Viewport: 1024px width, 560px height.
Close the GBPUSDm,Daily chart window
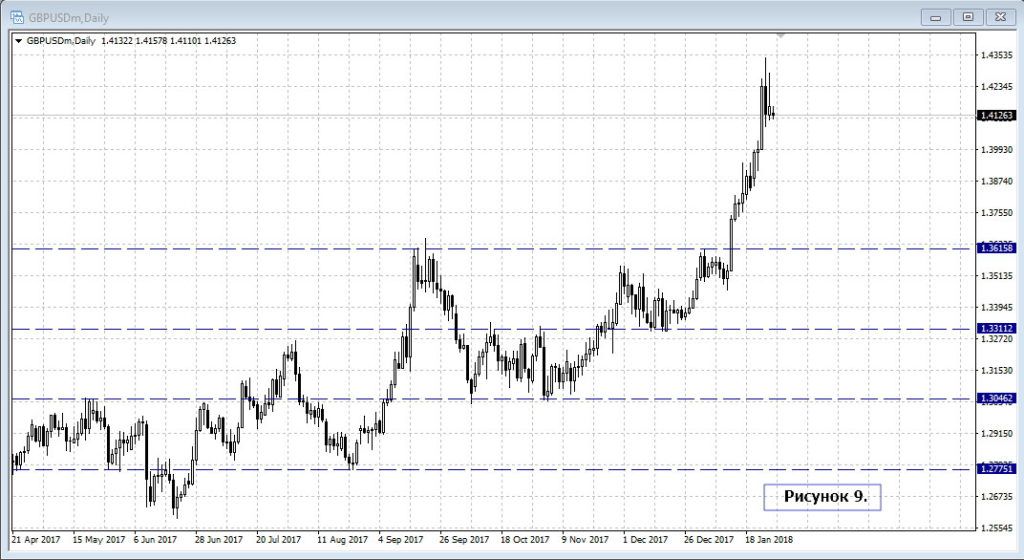[x=999, y=16]
